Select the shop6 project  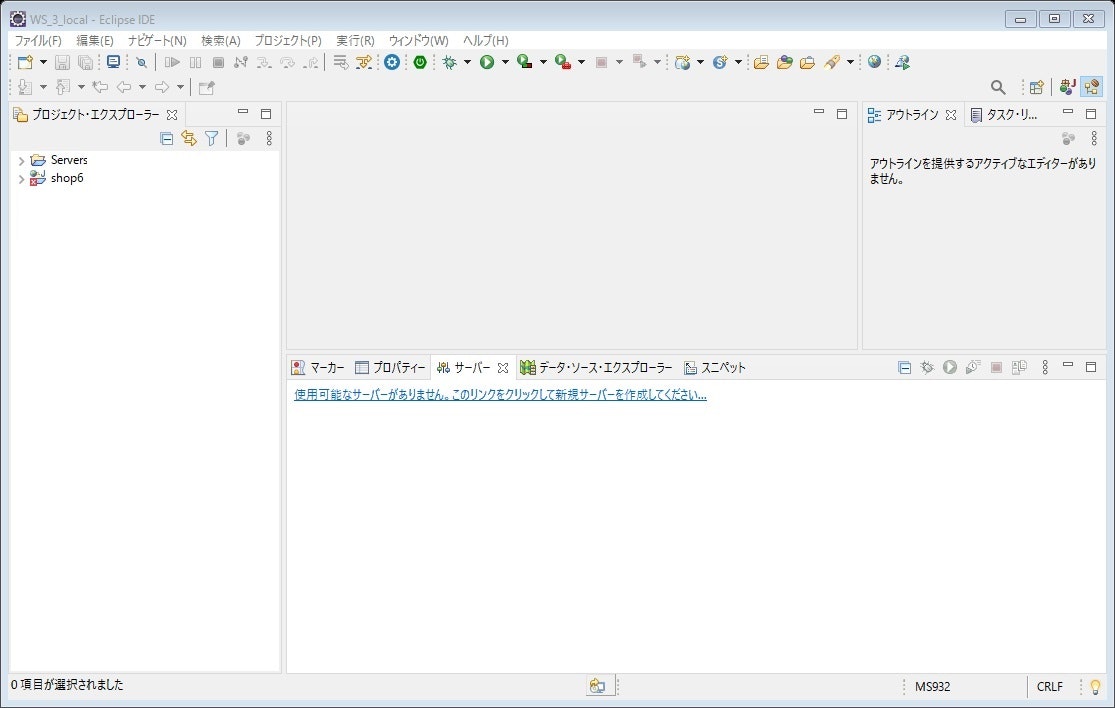[x=67, y=178]
